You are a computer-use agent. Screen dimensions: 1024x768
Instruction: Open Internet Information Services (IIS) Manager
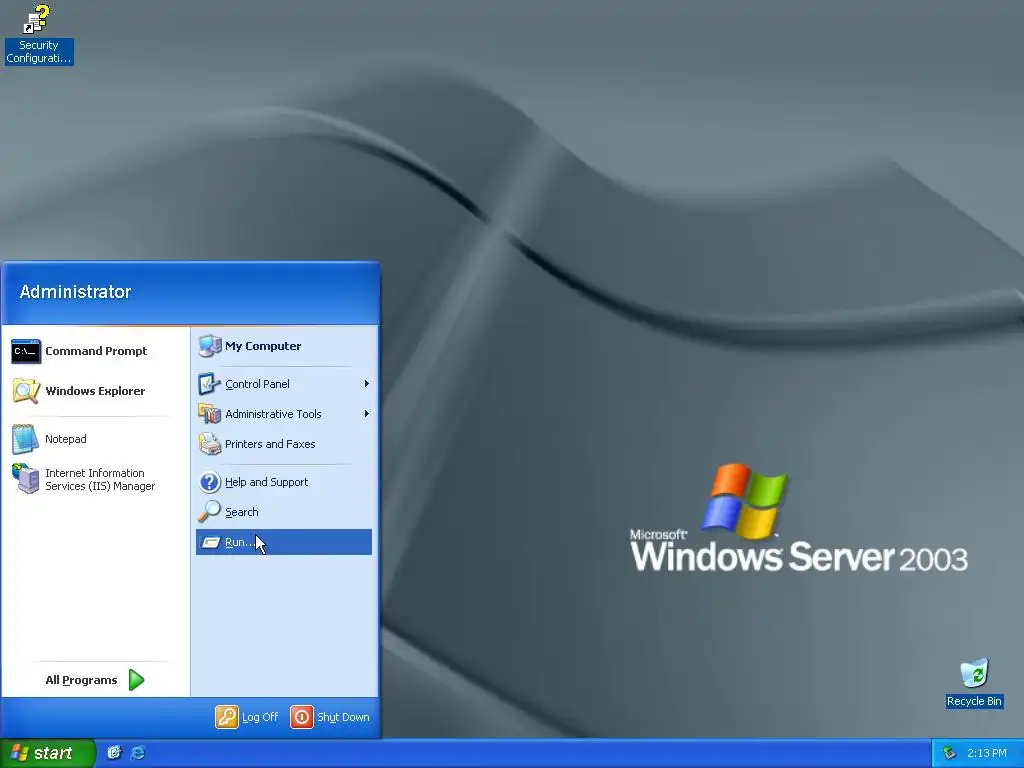click(95, 479)
